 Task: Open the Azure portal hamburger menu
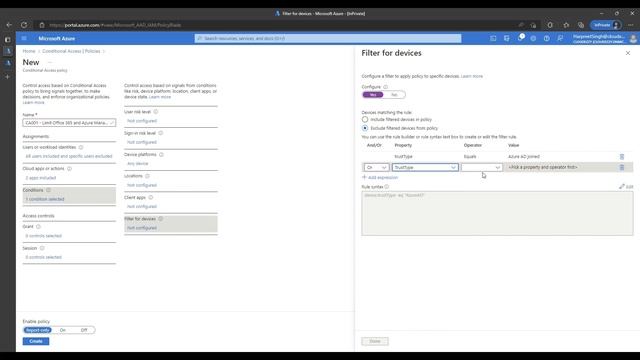click(24, 38)
